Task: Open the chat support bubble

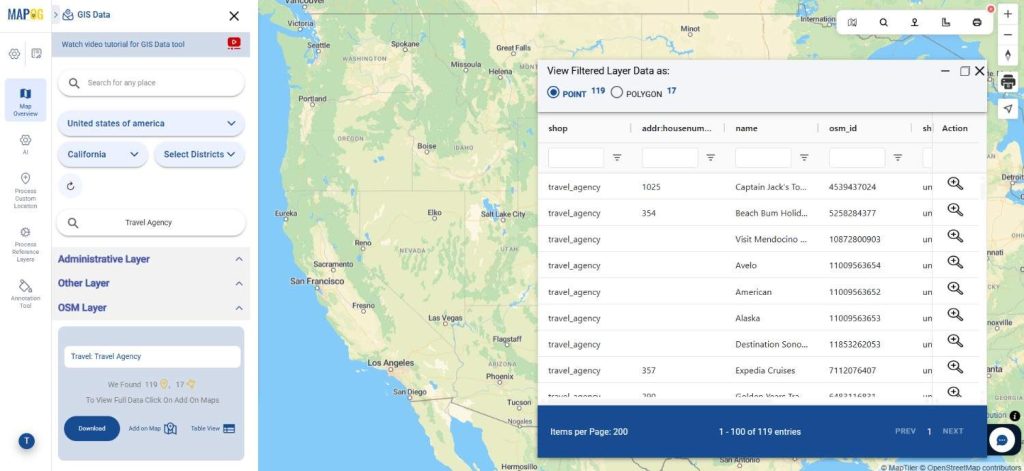Action: tap(1002, 440)
